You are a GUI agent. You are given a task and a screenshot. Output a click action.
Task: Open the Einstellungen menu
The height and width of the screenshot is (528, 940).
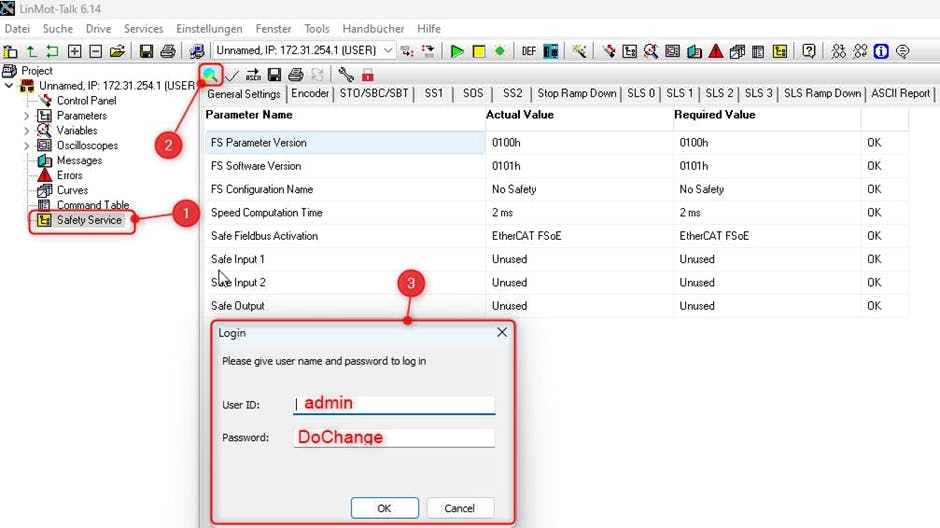(x=209, y=29)
